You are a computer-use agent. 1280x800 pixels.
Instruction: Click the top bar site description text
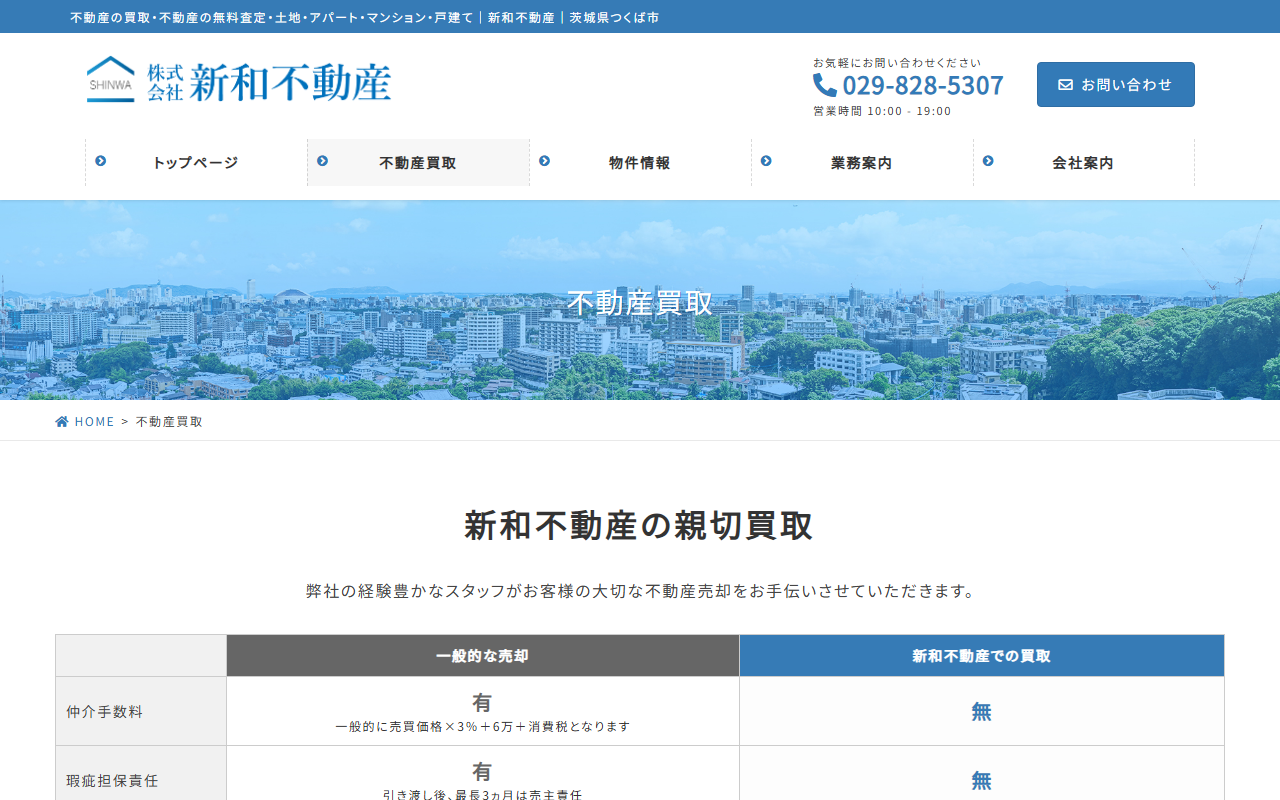[x=365, y=17]
